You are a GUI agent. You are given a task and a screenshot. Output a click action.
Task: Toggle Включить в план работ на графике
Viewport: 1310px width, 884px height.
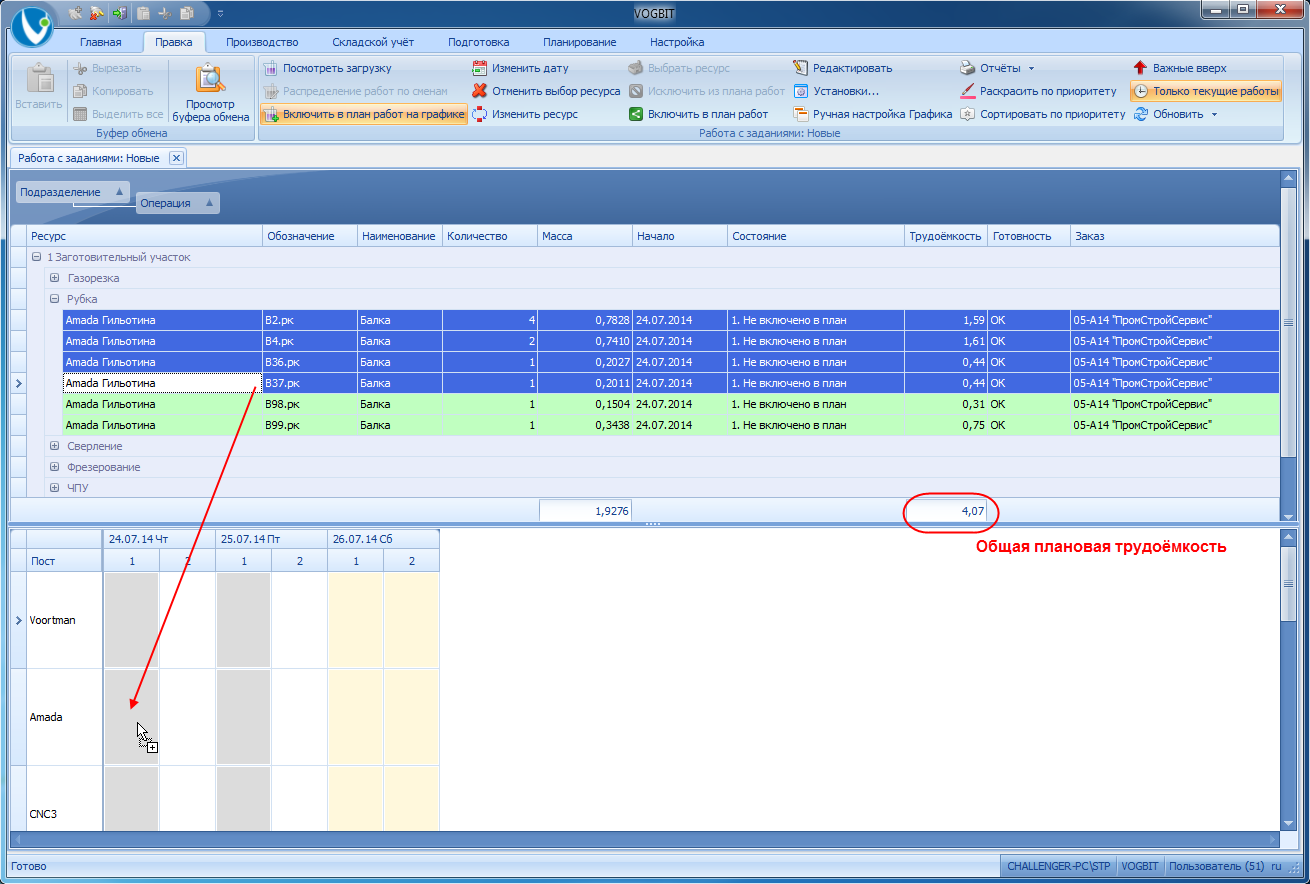point(364,115)
